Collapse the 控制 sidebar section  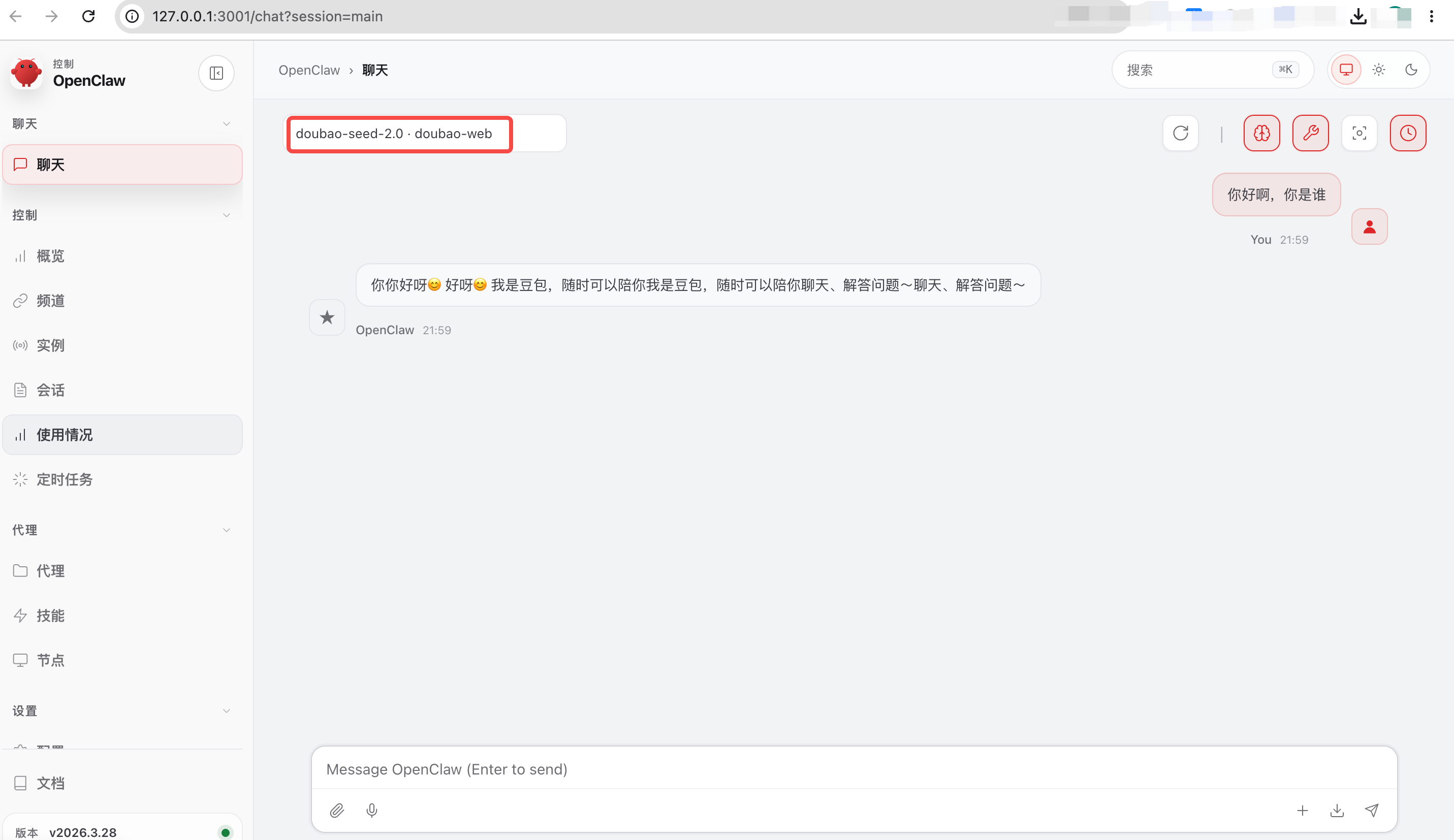point(122,215)
